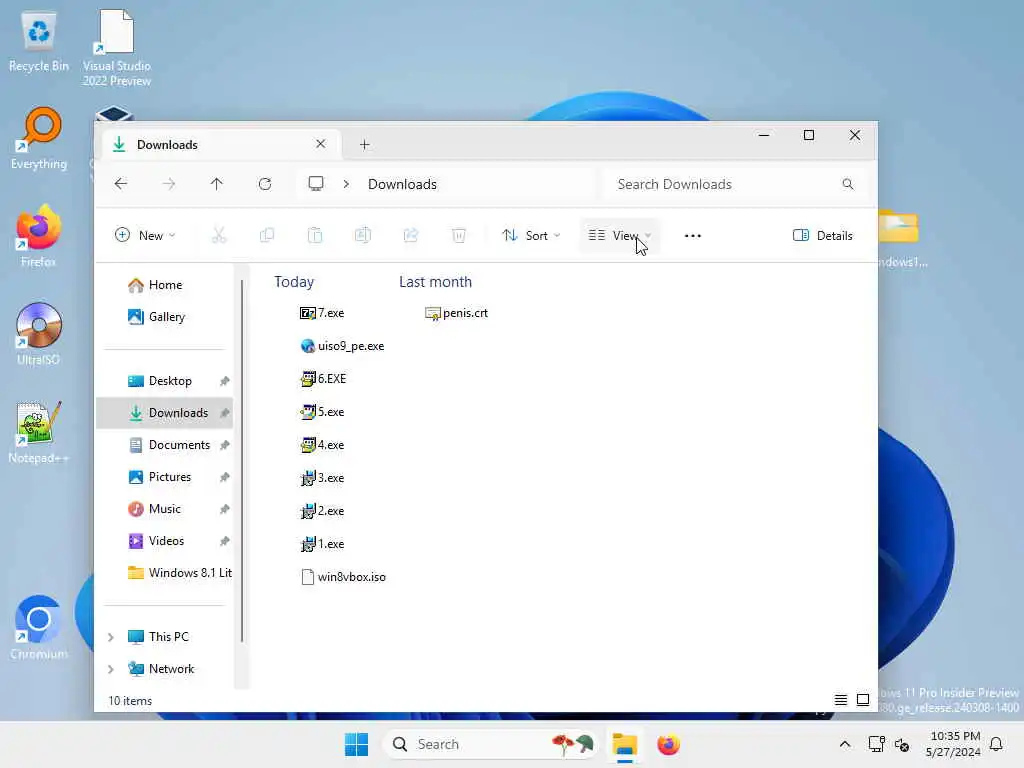Select Home in navigation pane
Screen dimensions: 1024x768
tap(165, 285)
